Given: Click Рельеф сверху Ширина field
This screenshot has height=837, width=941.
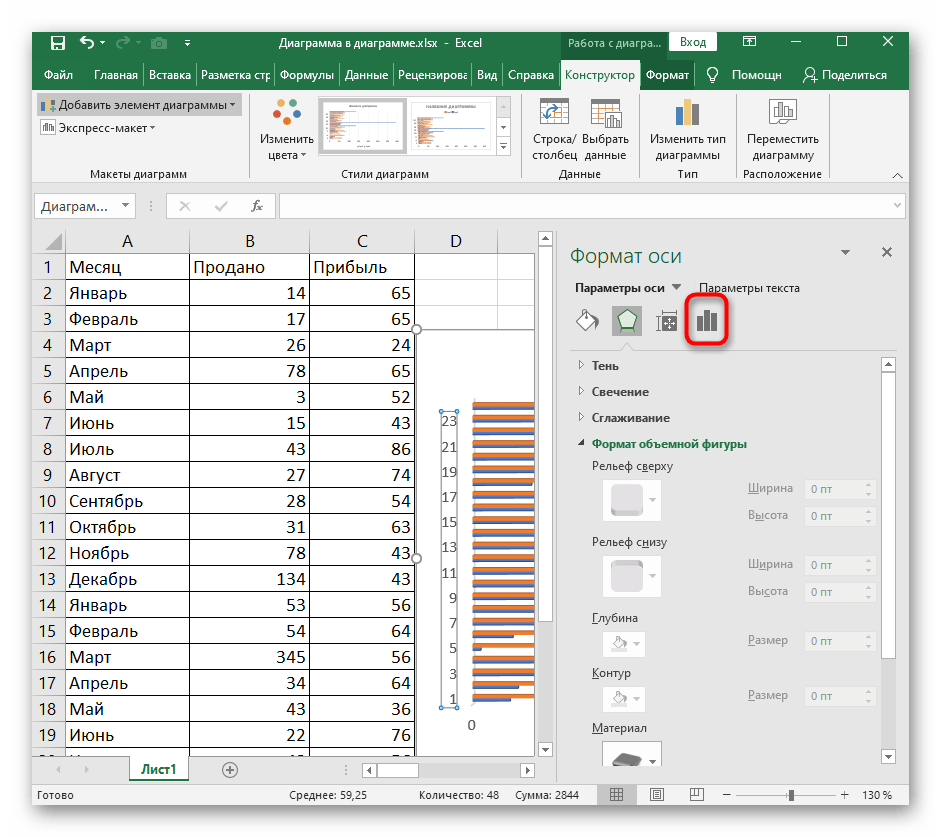Looking at the screenshot, I should [834, 489].
